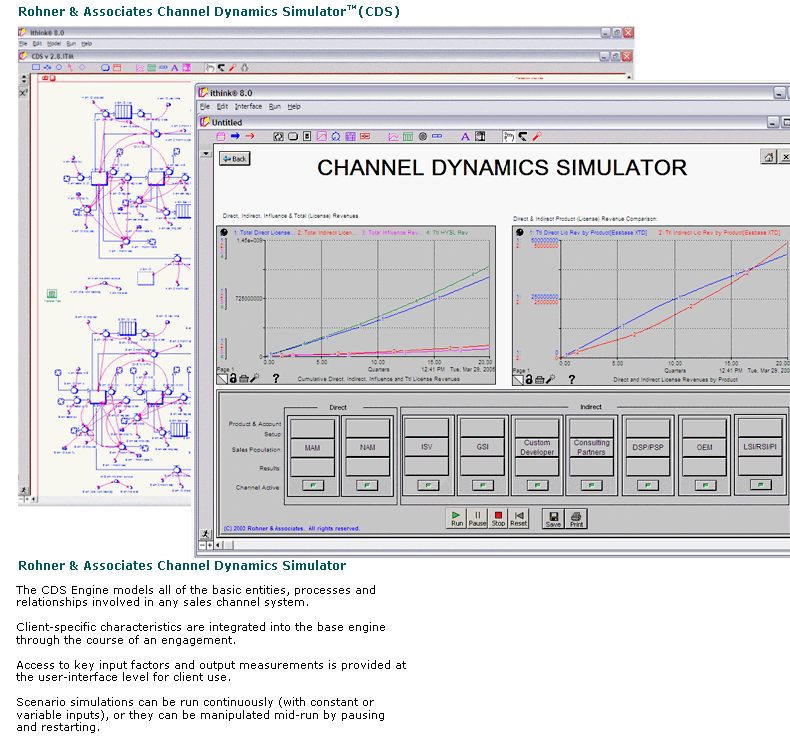Toggle Channel Active switch for DSP/PSP
This screenshot has height=744, width=790.
tap(647, 485)
